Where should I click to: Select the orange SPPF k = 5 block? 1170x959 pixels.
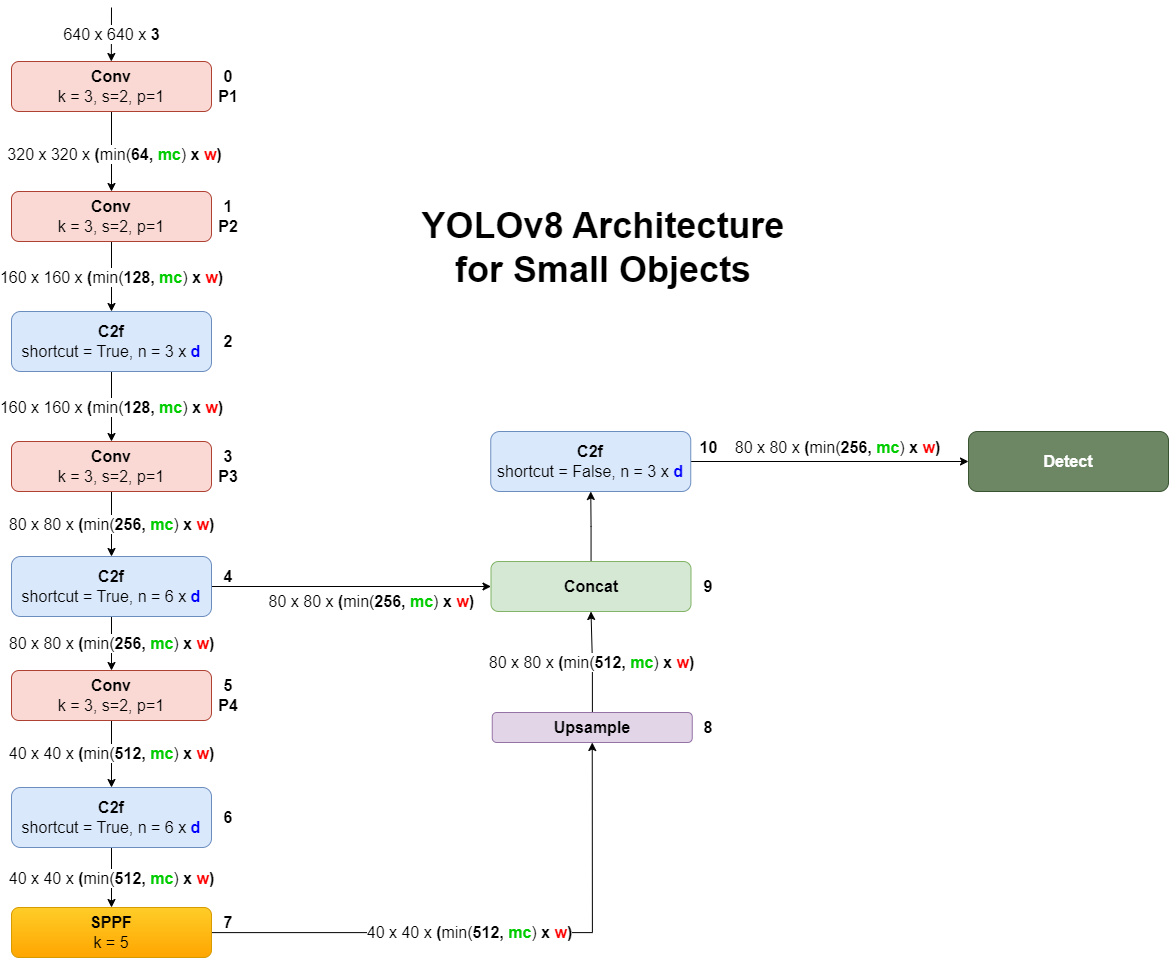pyautogui.click(x=111, y=931)
